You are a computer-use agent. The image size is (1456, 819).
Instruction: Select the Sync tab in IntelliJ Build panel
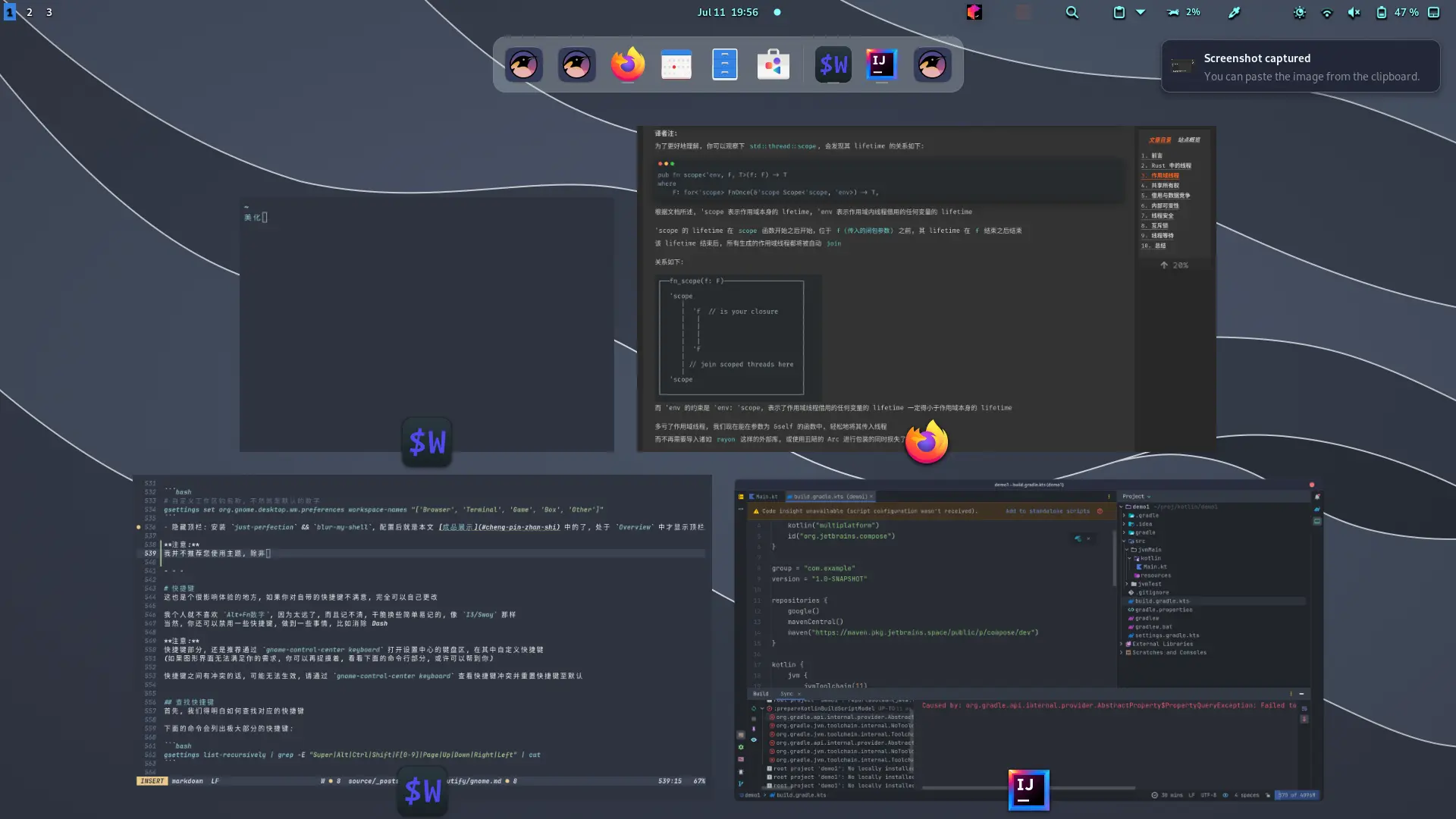pos(787,694)
